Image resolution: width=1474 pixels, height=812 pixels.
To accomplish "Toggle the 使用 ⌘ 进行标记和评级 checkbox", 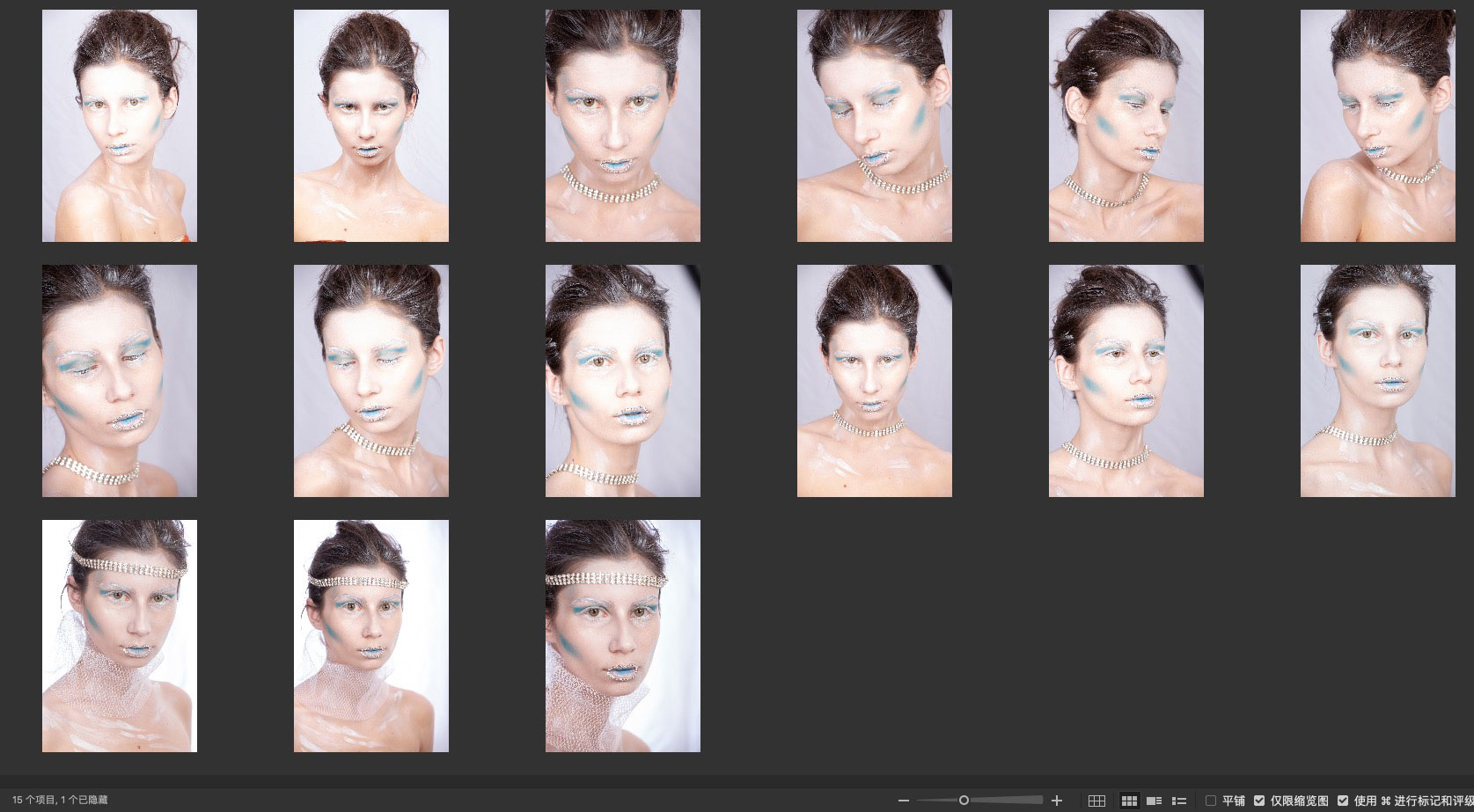I will click(1343, 801).
